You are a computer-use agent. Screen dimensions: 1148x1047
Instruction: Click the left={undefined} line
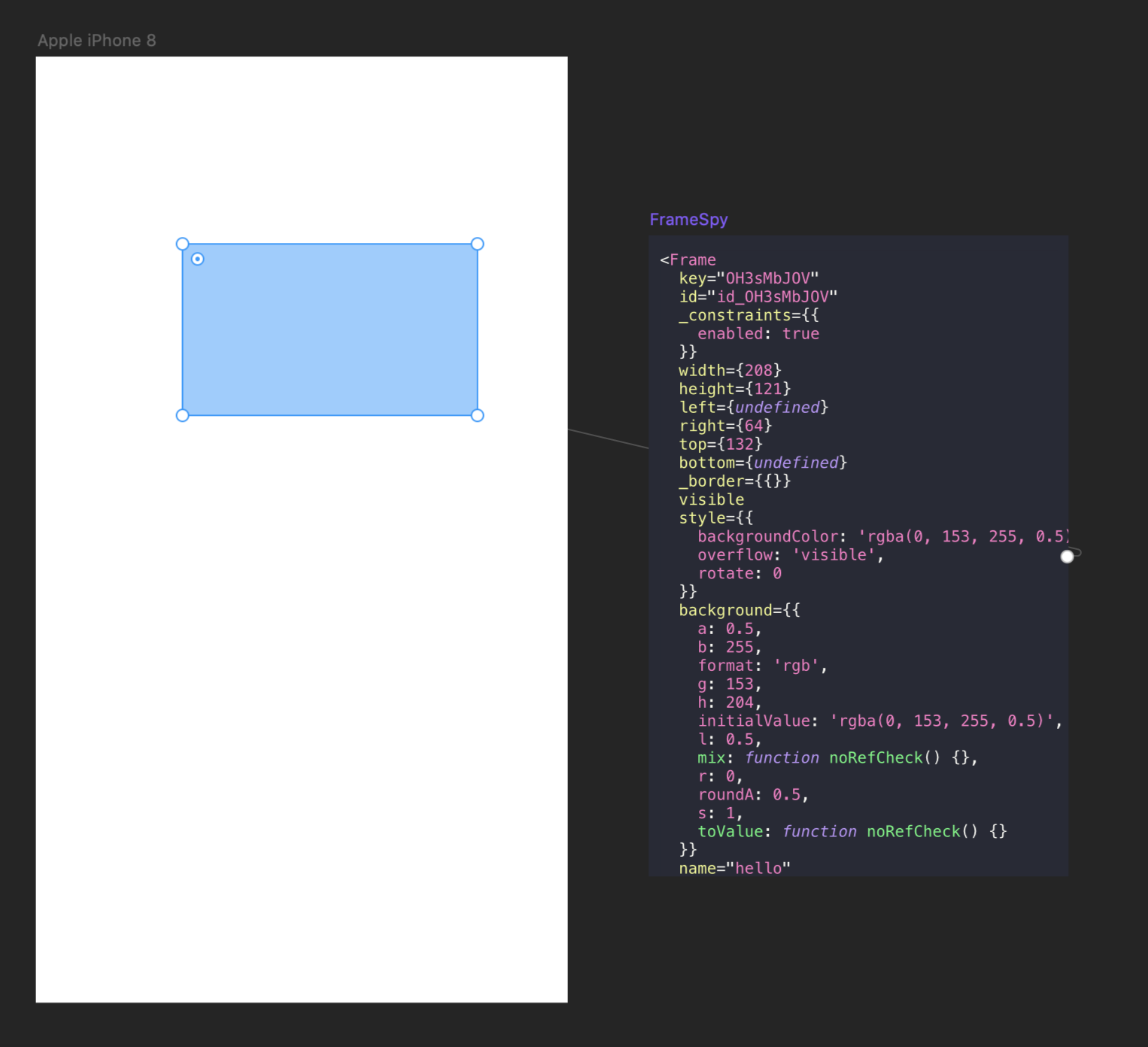click(x=753, y=408)
